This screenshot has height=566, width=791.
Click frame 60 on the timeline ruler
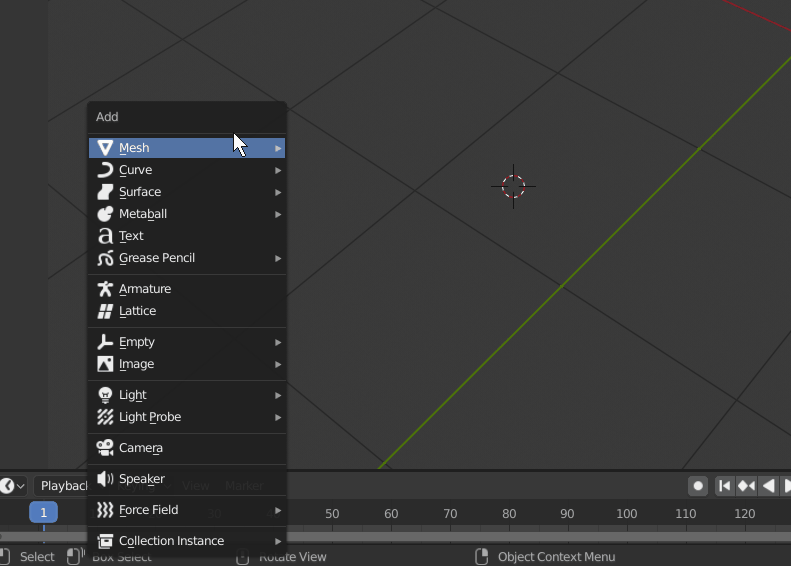pos(391,514)
